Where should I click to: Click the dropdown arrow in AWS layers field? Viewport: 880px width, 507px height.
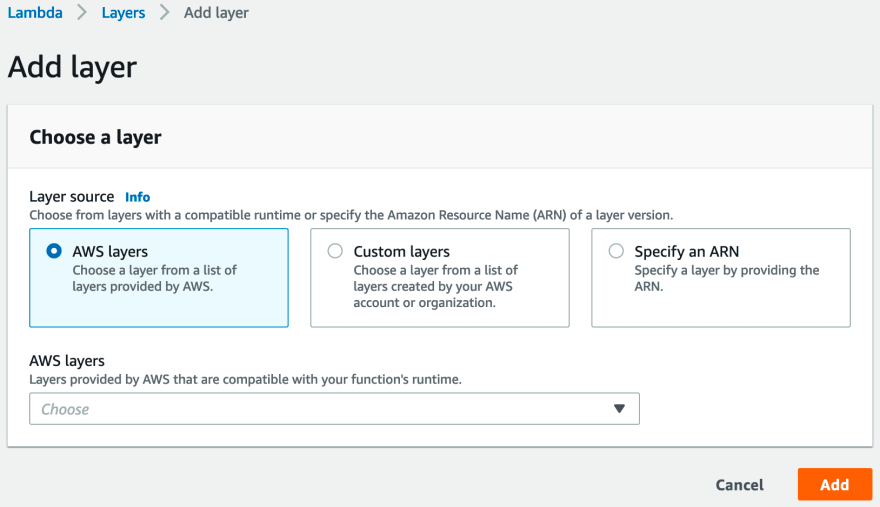[619, 409]
